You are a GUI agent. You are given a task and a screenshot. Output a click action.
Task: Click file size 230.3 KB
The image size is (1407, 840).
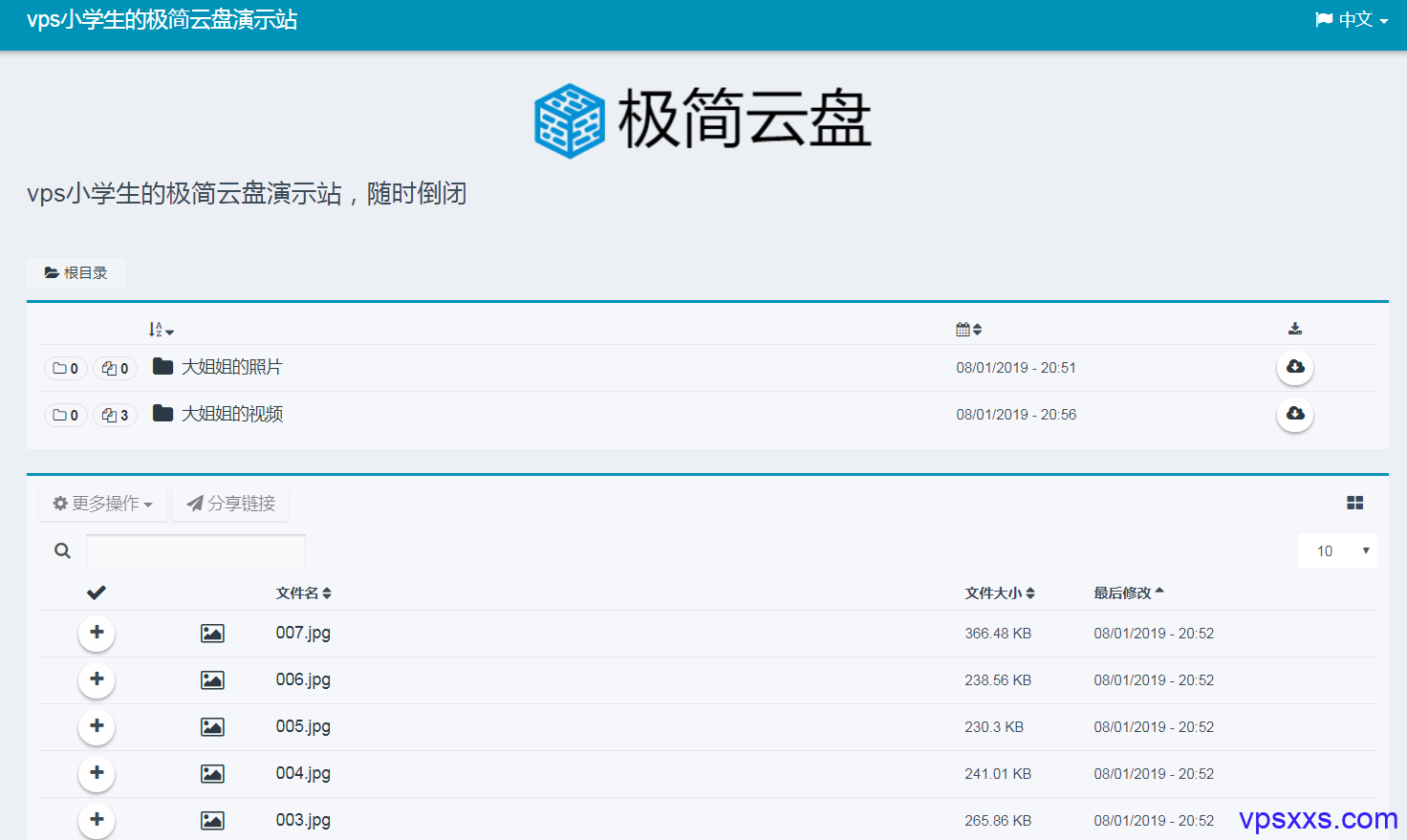pyautogui.click(x=994, y=727)
